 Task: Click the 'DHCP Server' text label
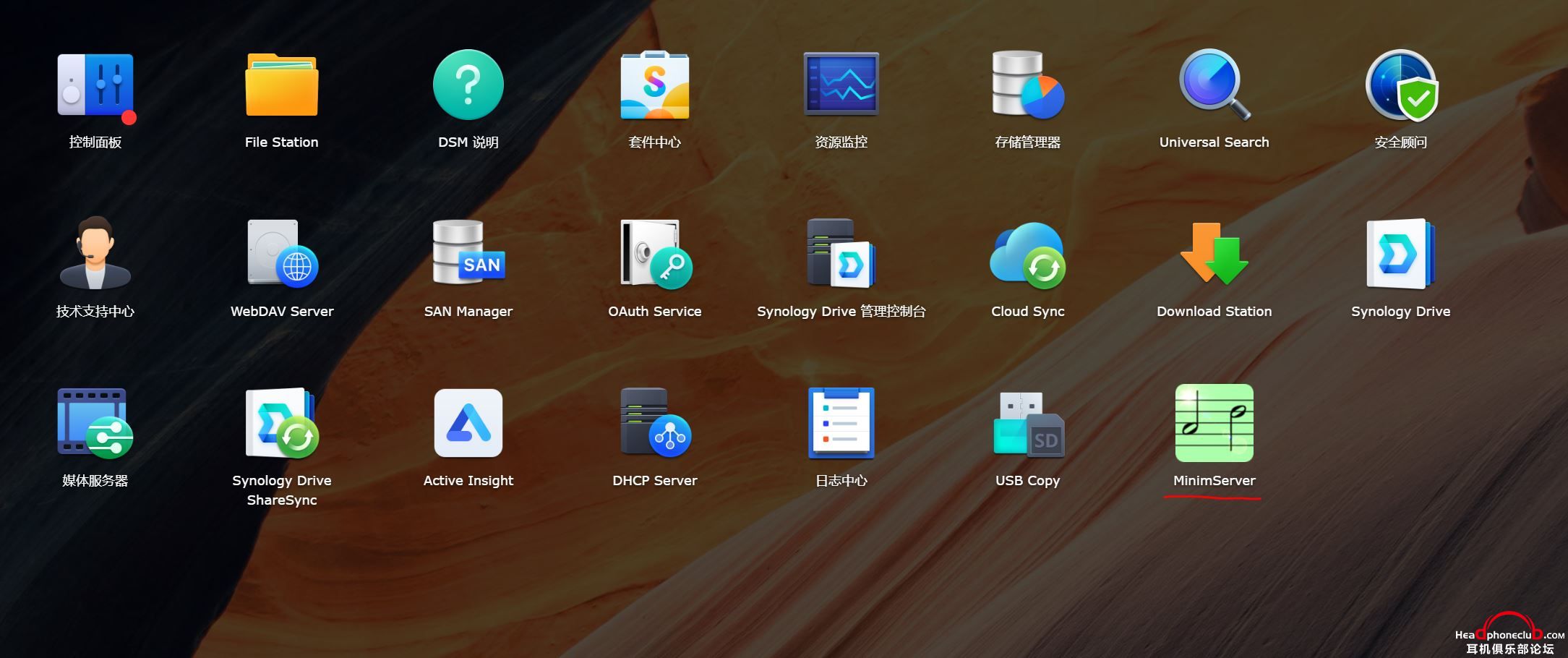pyautogui.click(x=655, y=481)
